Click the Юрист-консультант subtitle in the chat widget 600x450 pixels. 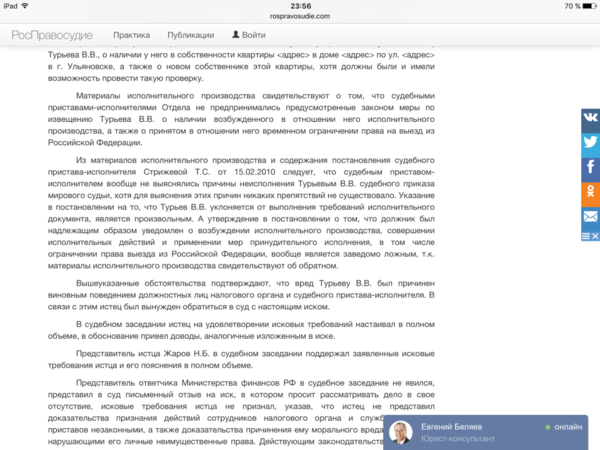[x=456, y=439]
